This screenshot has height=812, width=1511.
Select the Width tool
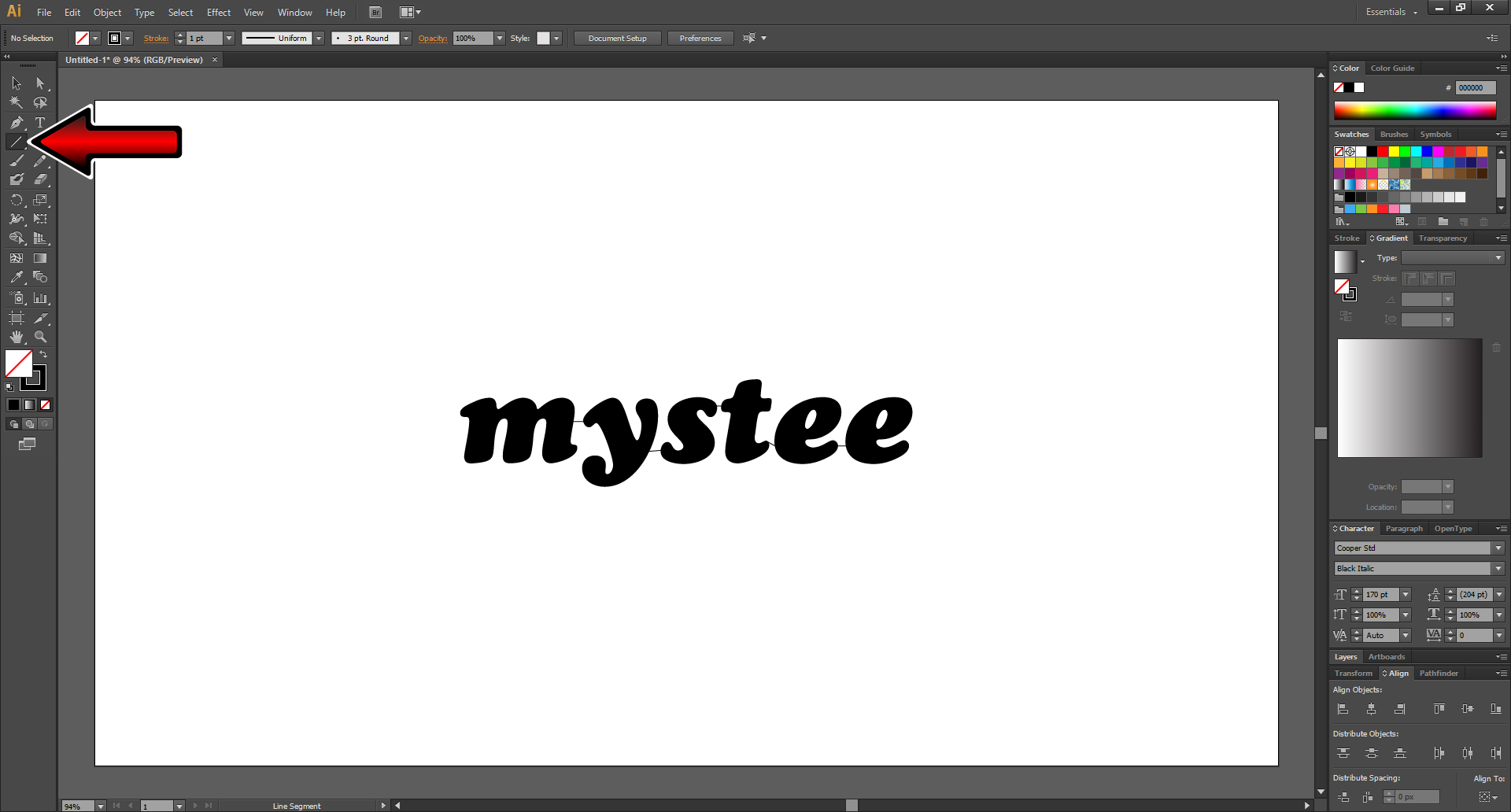coord(17,219)
